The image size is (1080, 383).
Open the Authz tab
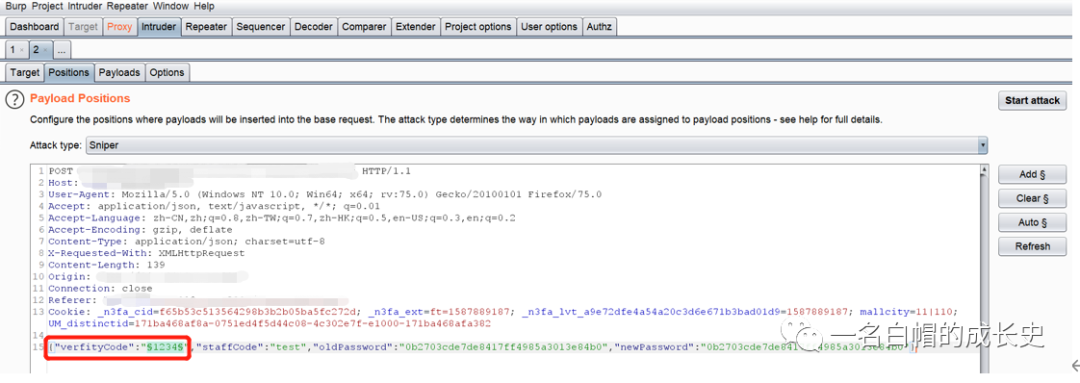[x=599, y=27]
